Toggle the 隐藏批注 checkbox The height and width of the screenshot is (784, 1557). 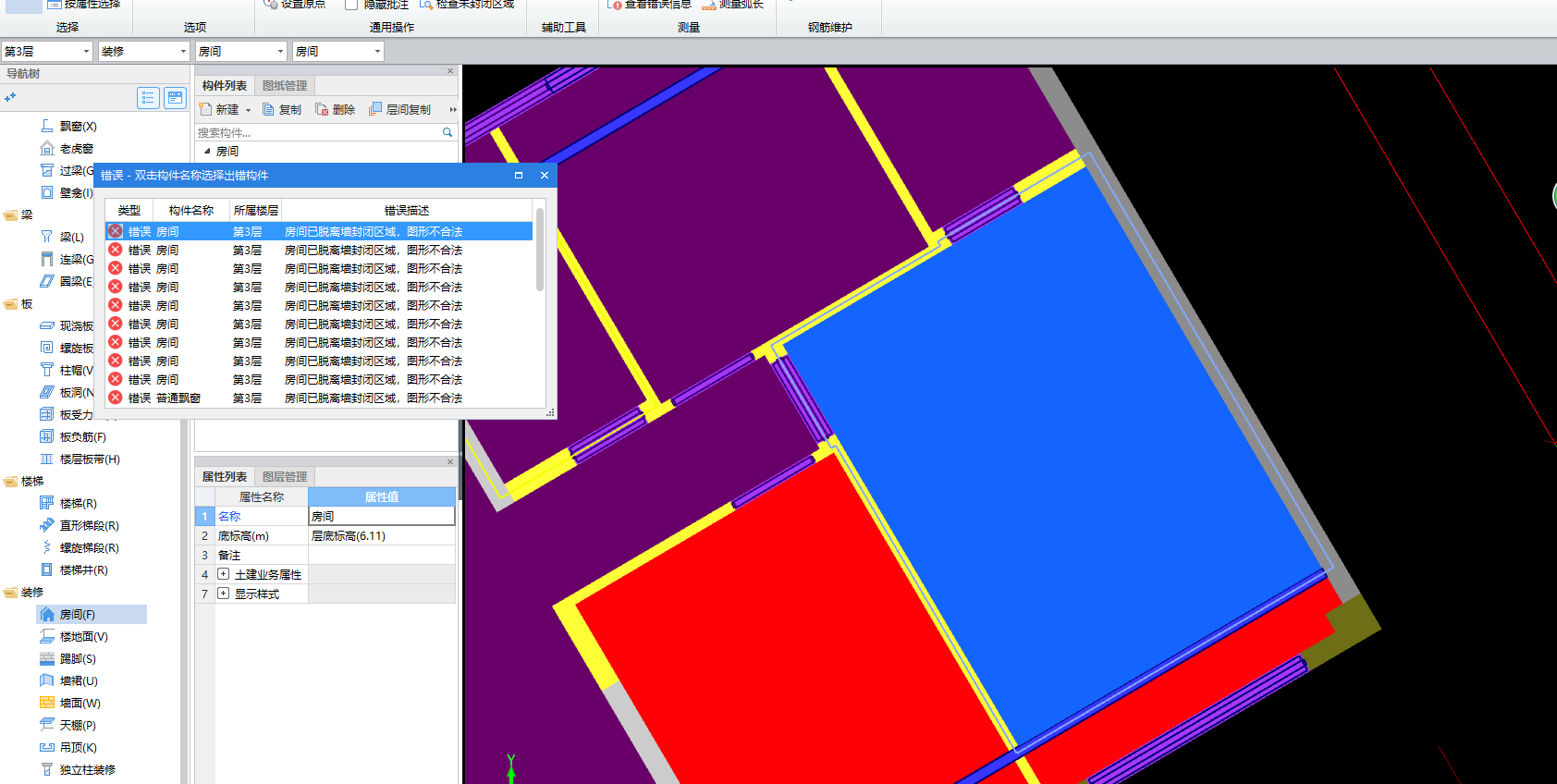(351, 5)
